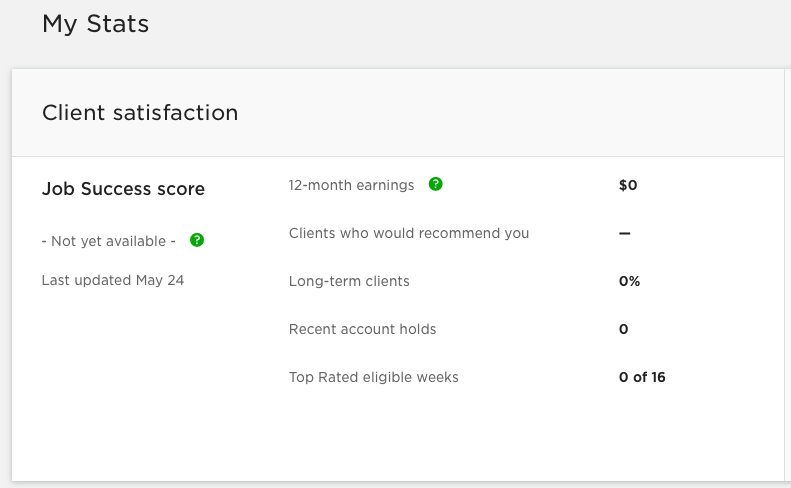Click empty area below Top Rated weeks row
Image resolution: width=791 pixels, height=488 pixels.
click(398, 434)
